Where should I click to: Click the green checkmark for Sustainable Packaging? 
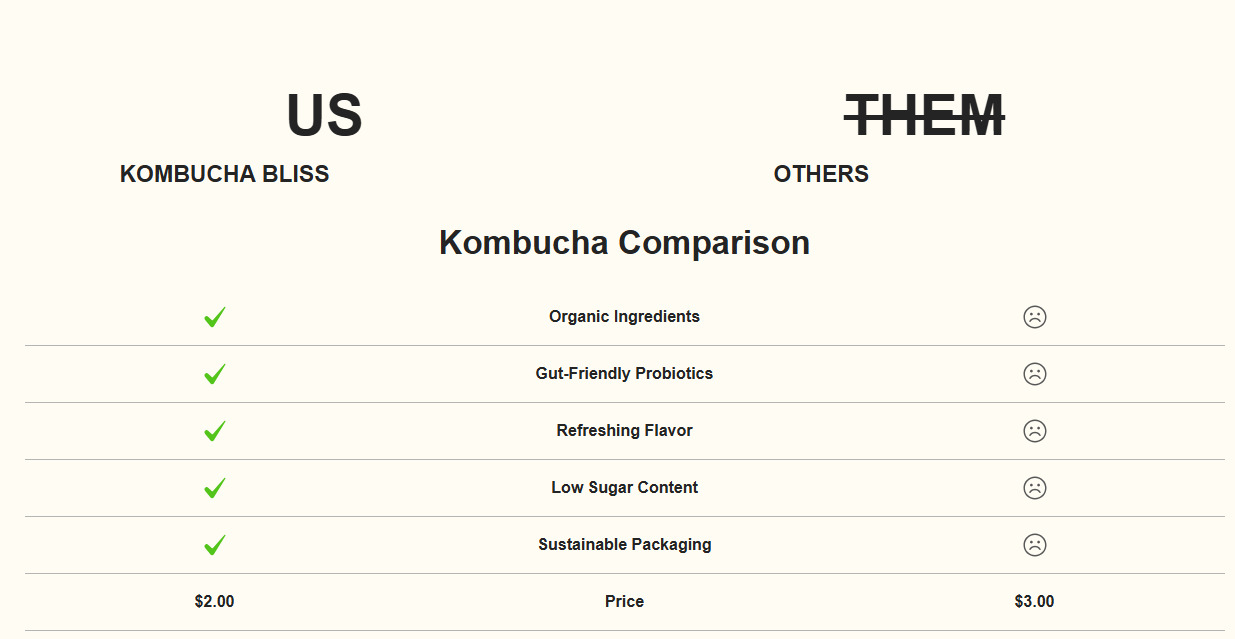[214, 545]
